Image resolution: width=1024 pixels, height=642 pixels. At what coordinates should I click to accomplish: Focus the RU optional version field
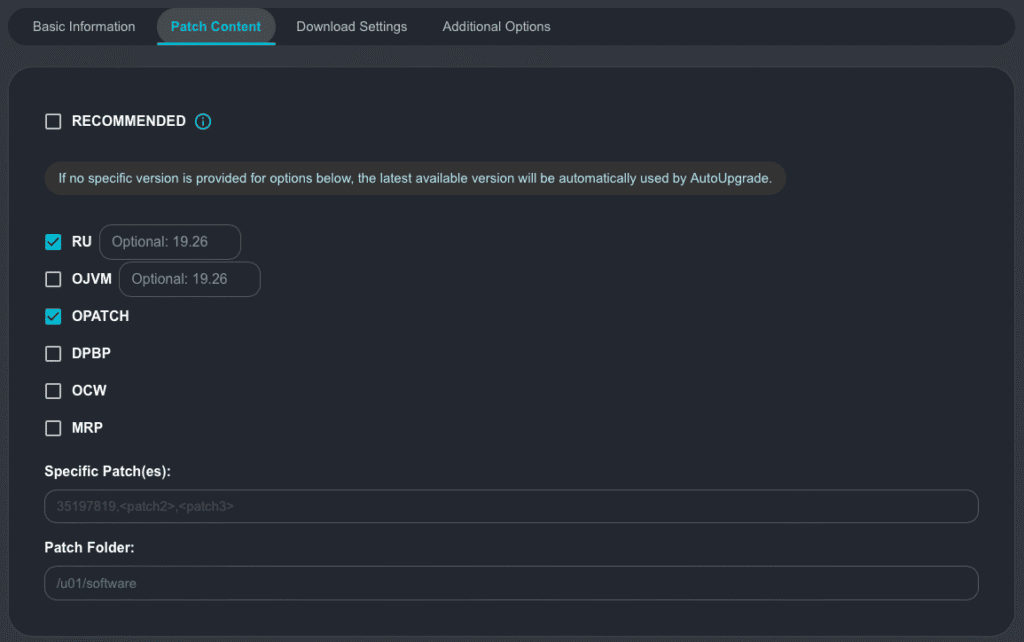tap(170, 242)
